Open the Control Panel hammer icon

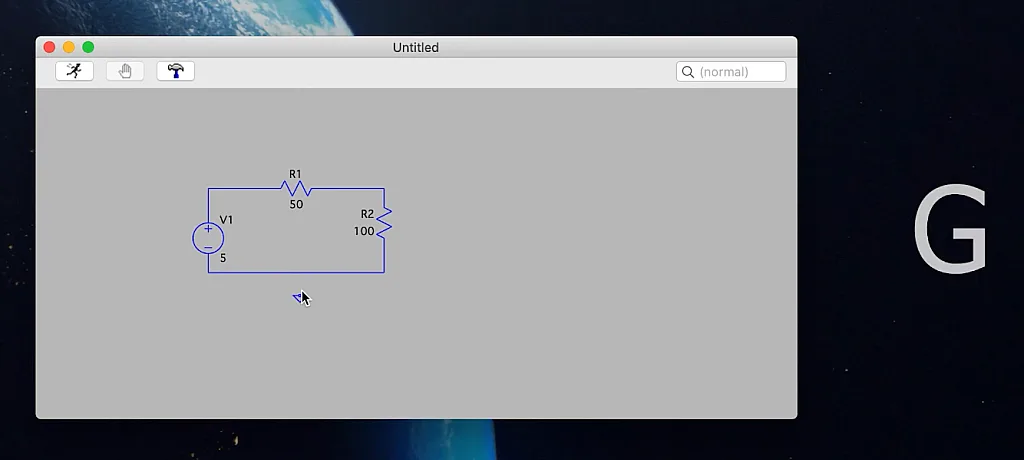176,71
